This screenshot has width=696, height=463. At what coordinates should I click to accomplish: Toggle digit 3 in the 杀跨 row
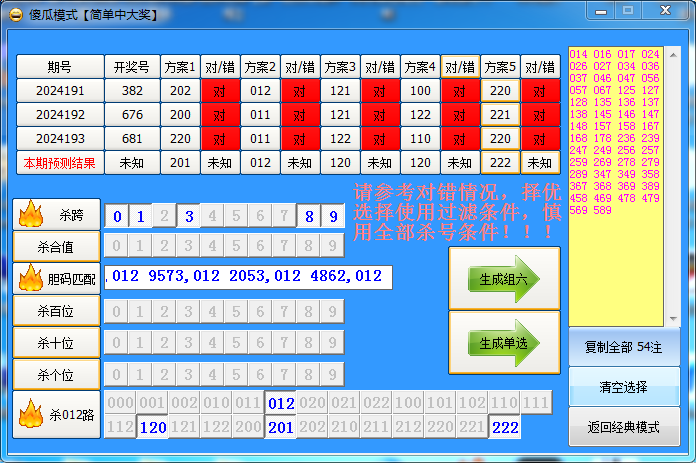[x=189, y=216]
